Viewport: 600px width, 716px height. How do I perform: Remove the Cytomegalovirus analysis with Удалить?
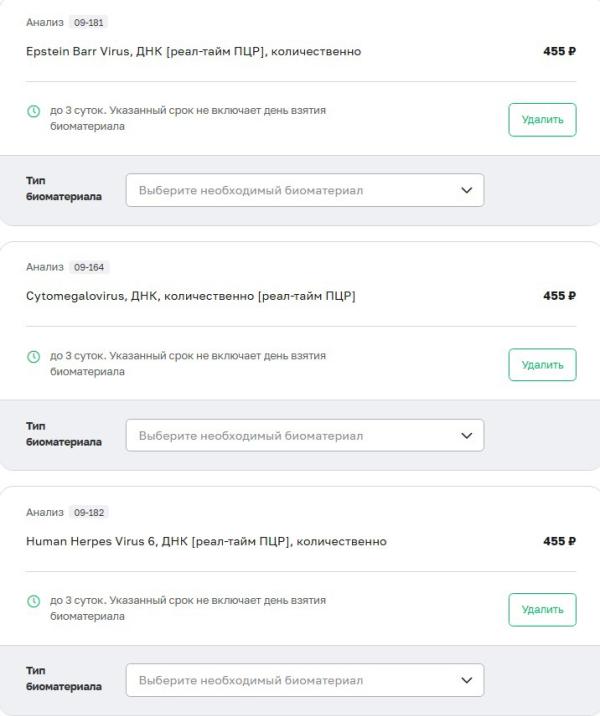tap(542, 365)
